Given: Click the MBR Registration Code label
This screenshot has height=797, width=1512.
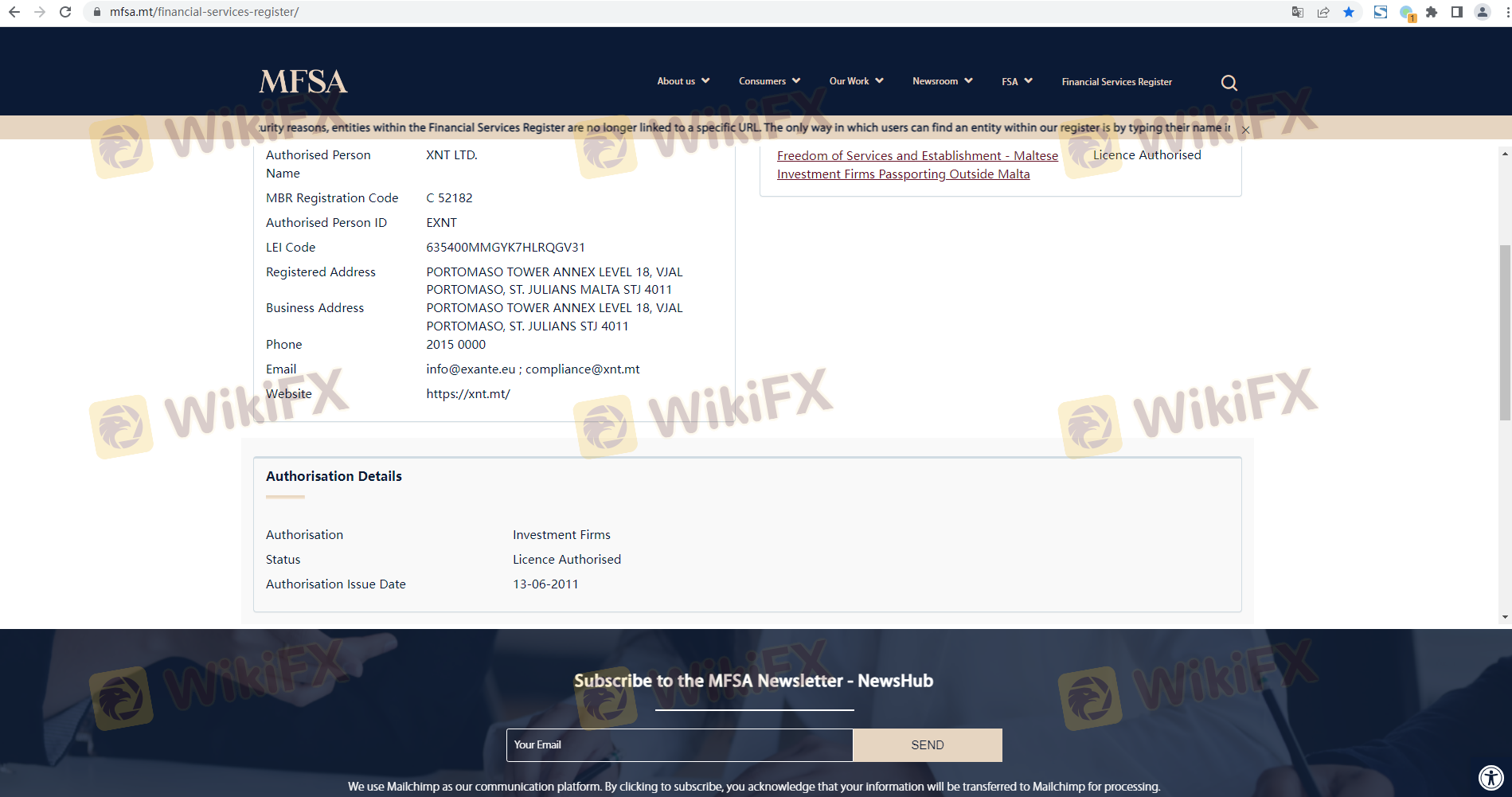Looking at the screenshot, I should [332, 198].
